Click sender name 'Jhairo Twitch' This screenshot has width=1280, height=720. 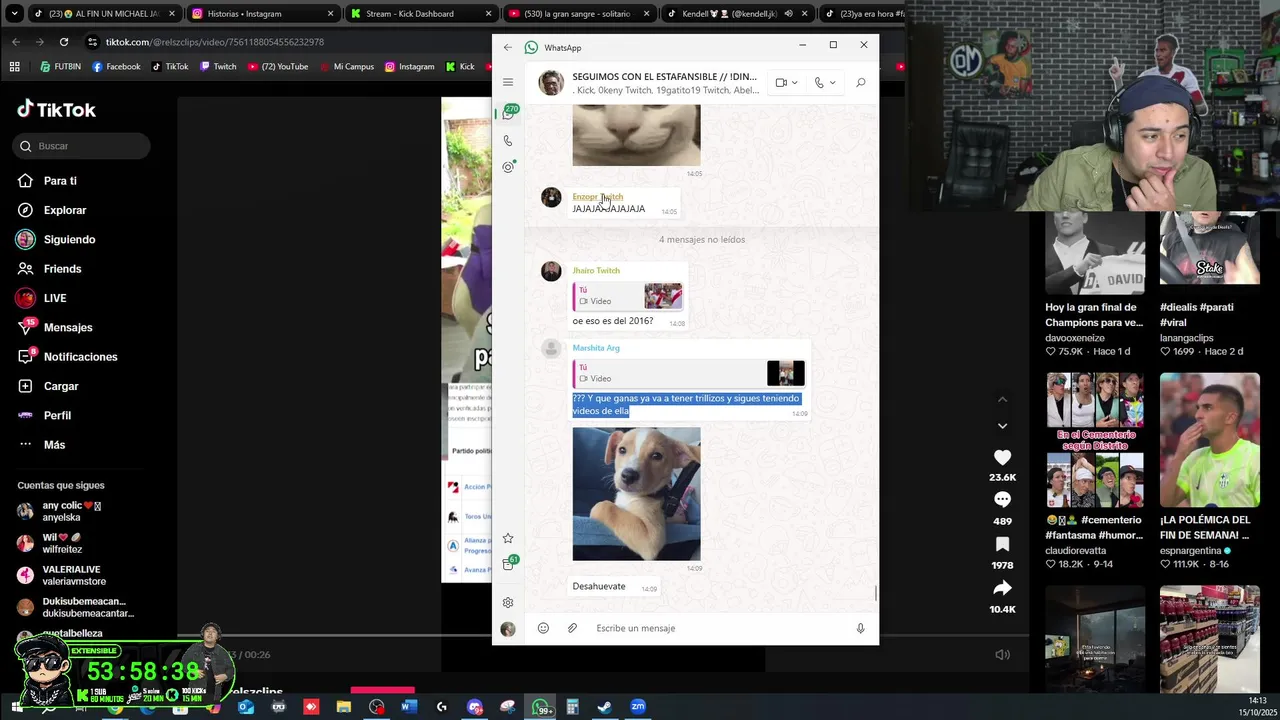(x=596, y=270)
